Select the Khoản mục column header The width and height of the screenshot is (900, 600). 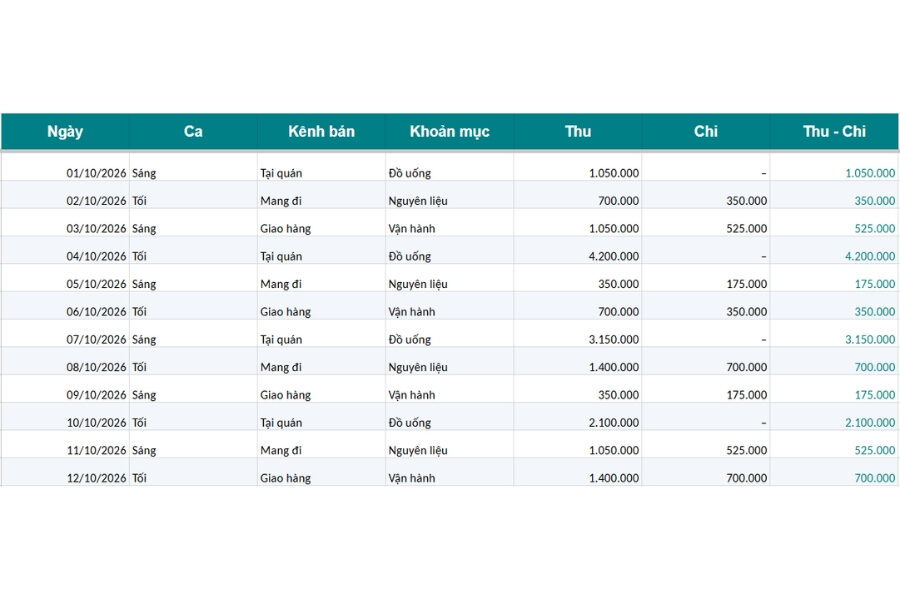(x=449, y=131)
